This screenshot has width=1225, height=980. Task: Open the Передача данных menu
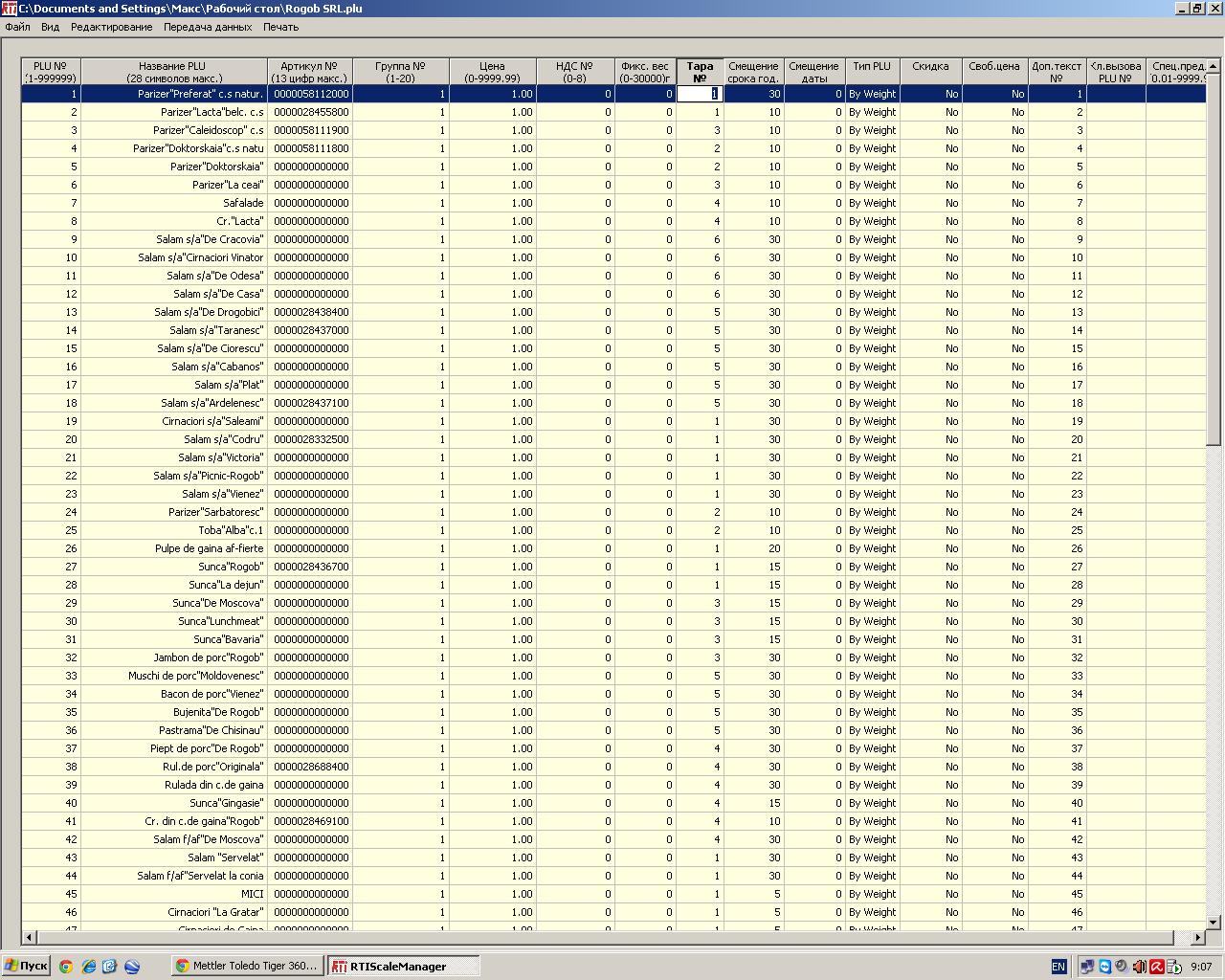[208, 27]
